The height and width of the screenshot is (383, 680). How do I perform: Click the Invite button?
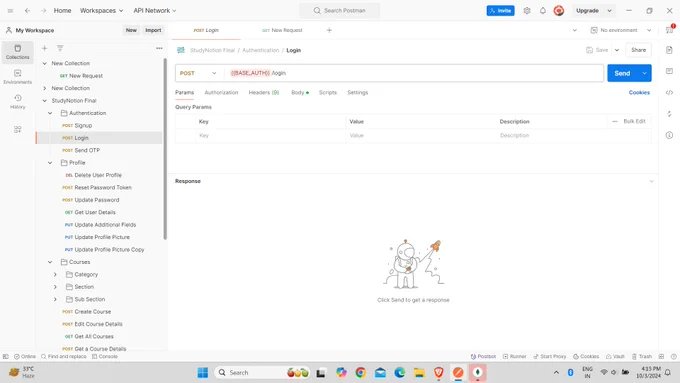click(500, 10)
